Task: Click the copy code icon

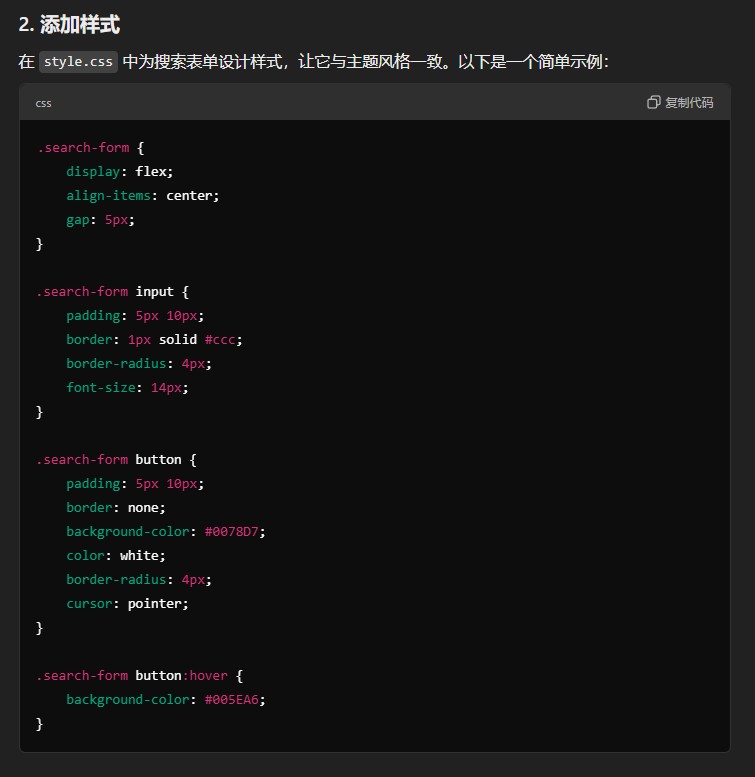Action: tap(653, 102)
